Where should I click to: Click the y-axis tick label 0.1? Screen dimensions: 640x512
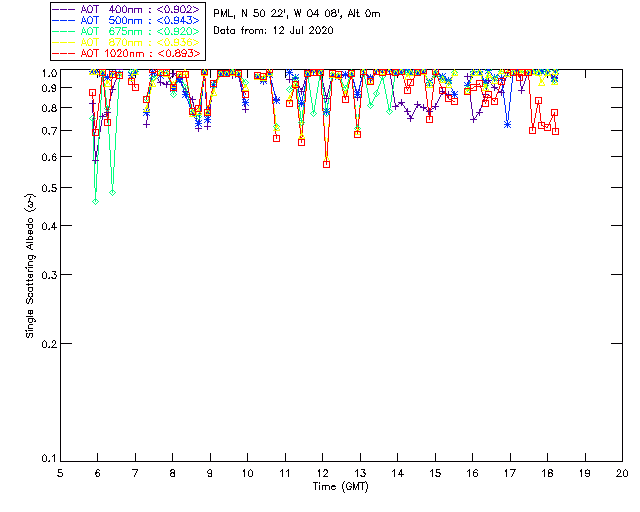tap(49, 459)
